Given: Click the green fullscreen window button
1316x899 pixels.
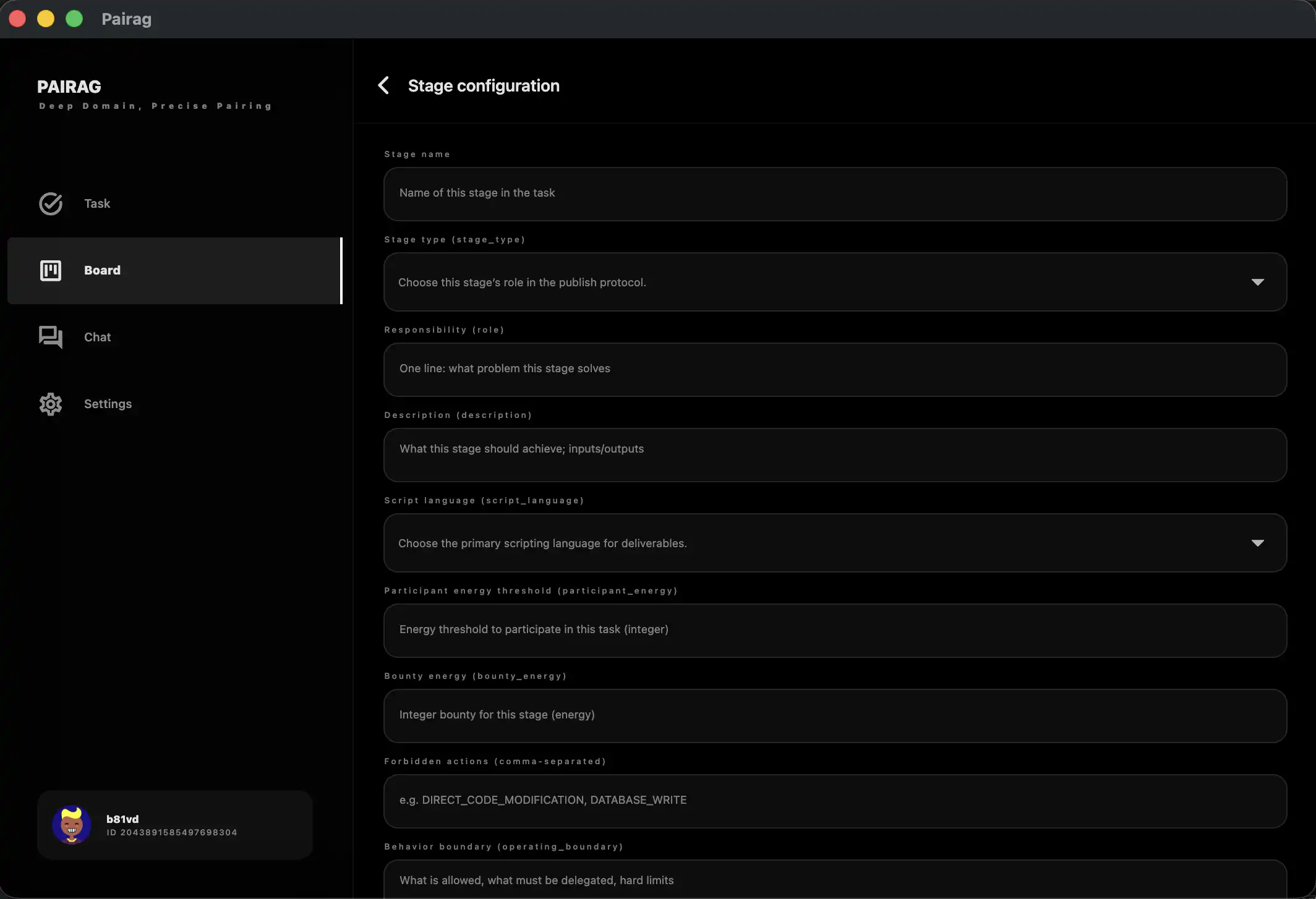Looking at the screenshot, I should pos(74,19).
